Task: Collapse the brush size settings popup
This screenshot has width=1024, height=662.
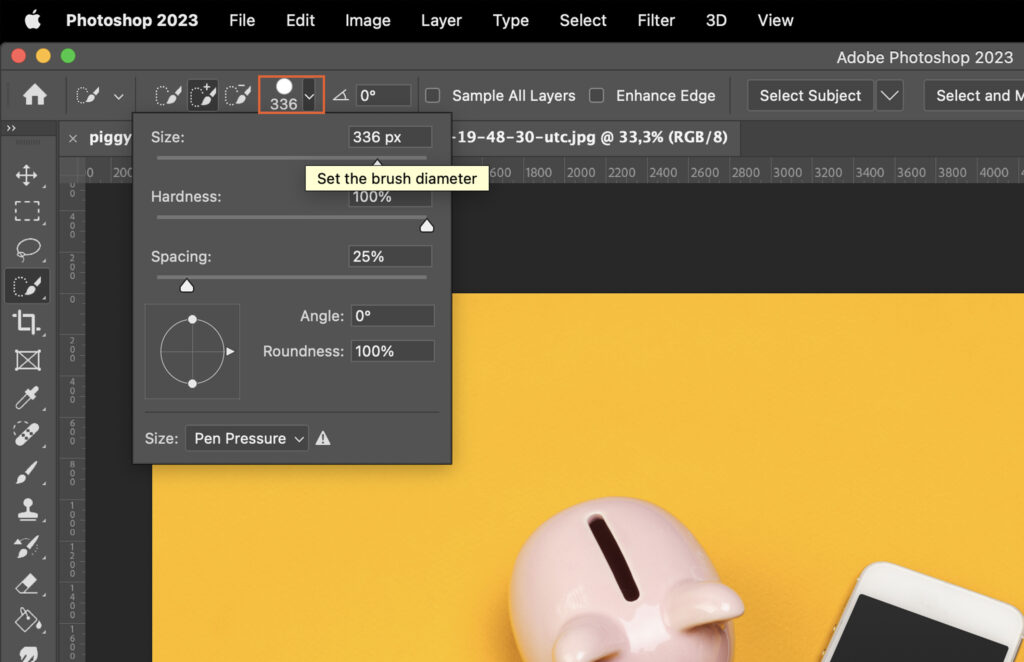Action: click(308, 95)
